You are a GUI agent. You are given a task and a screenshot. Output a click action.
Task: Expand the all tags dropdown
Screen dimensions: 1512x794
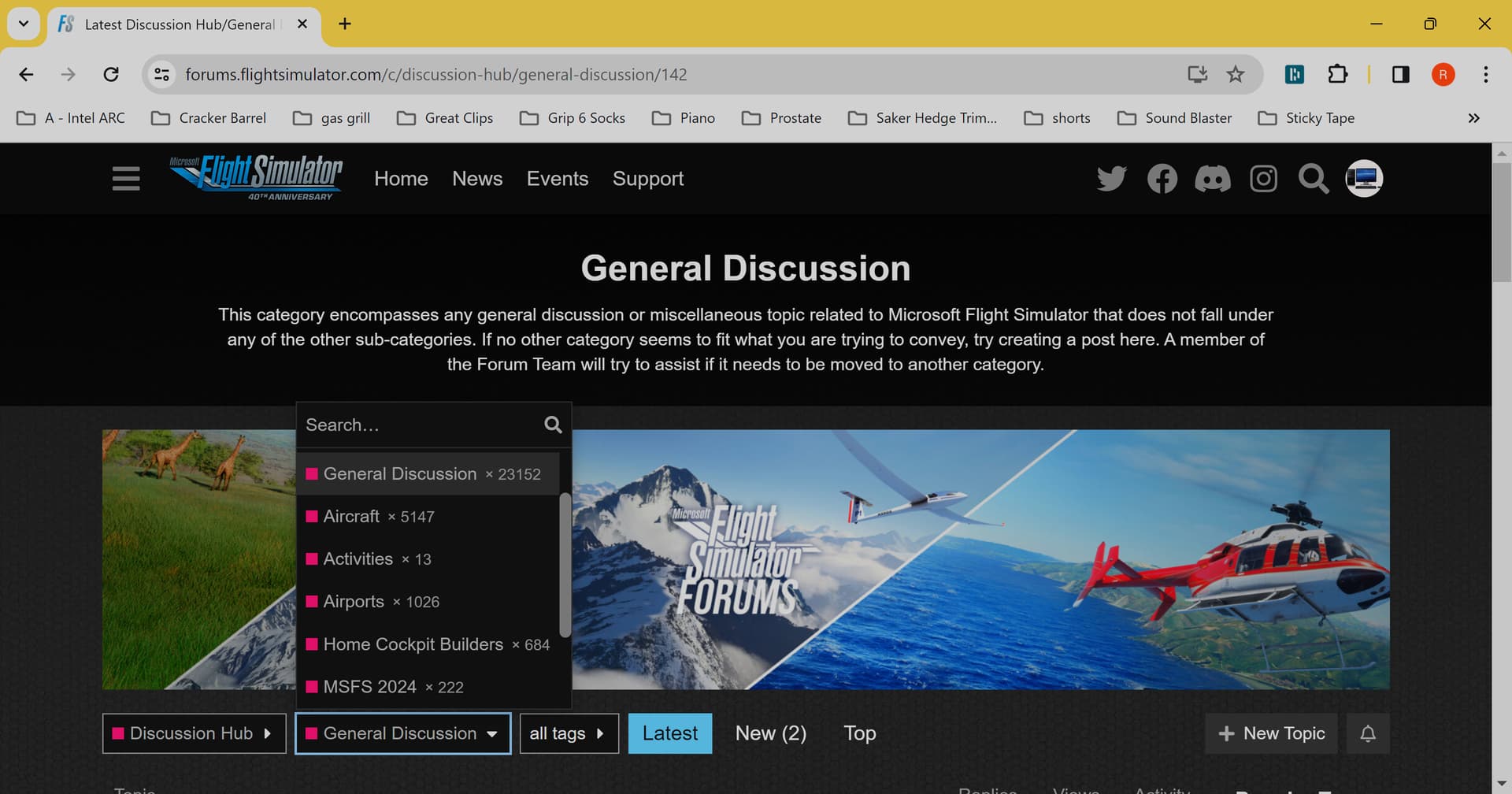(569, 733)
